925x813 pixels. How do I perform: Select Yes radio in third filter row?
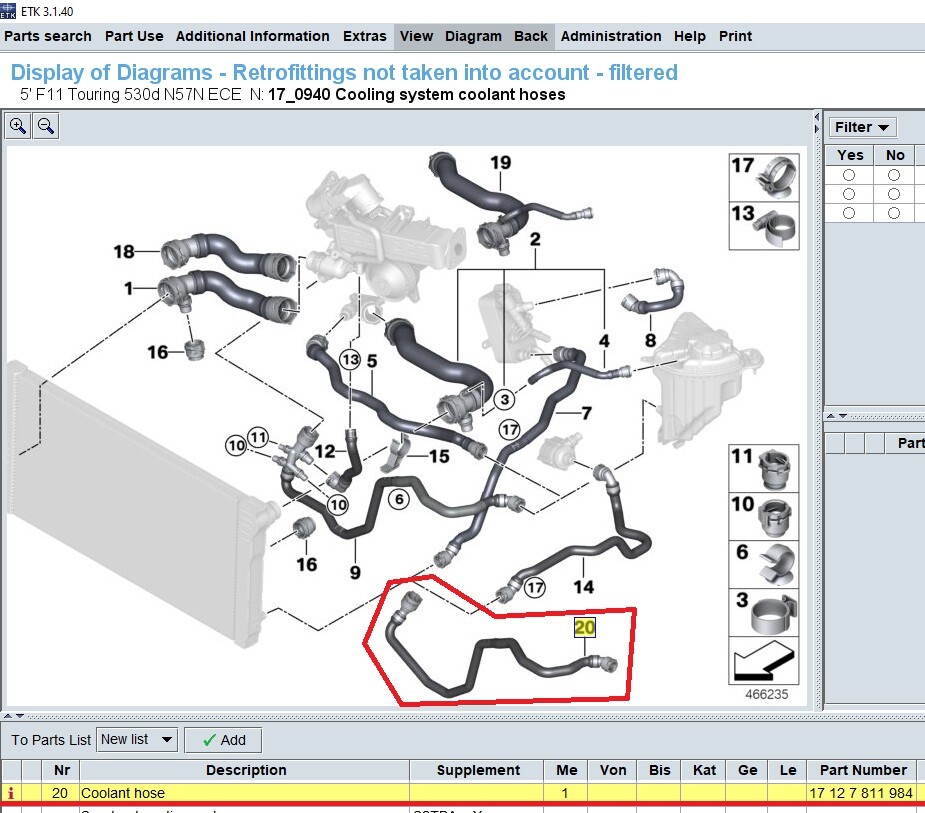(x=849, y=213)
